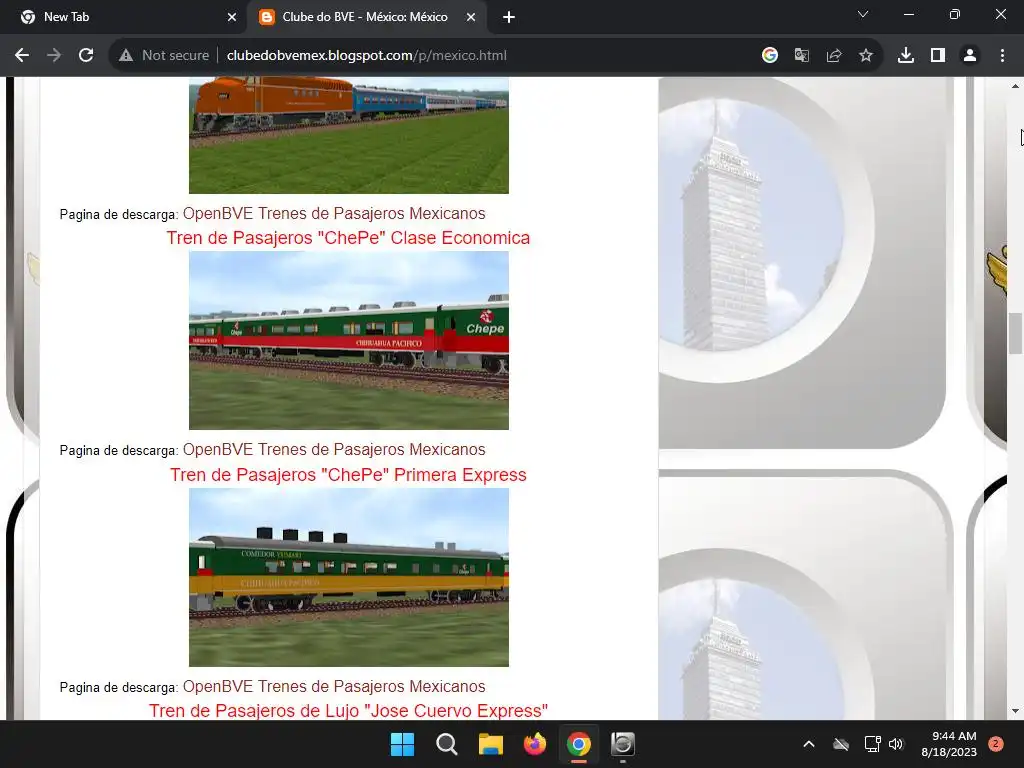The width and height of the screenshot is (1024, 768).
Task: Open File Explorer from taskbar
Action: [x=490, y=744]
